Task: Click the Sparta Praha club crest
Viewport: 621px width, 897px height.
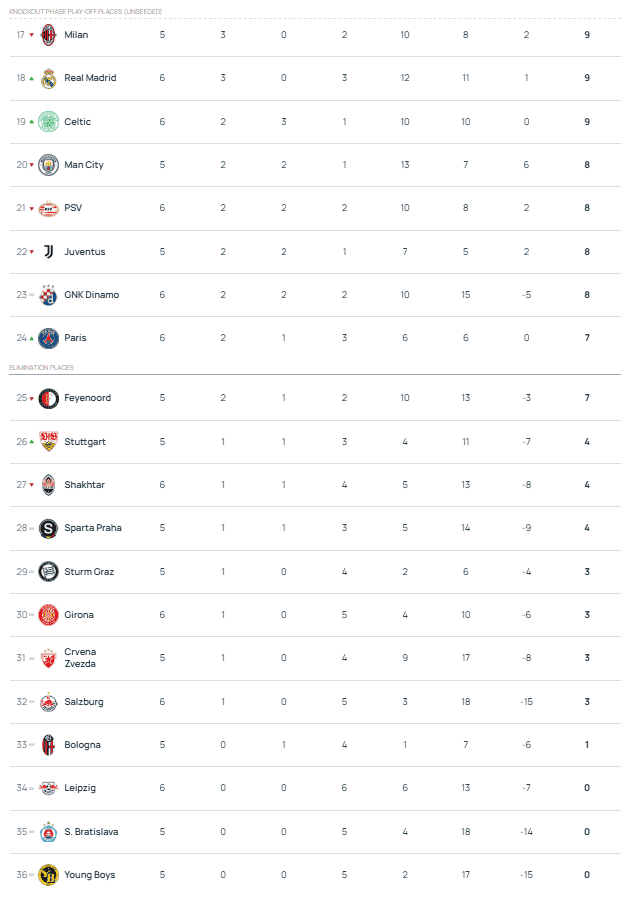Action: (x=48, y=527)
